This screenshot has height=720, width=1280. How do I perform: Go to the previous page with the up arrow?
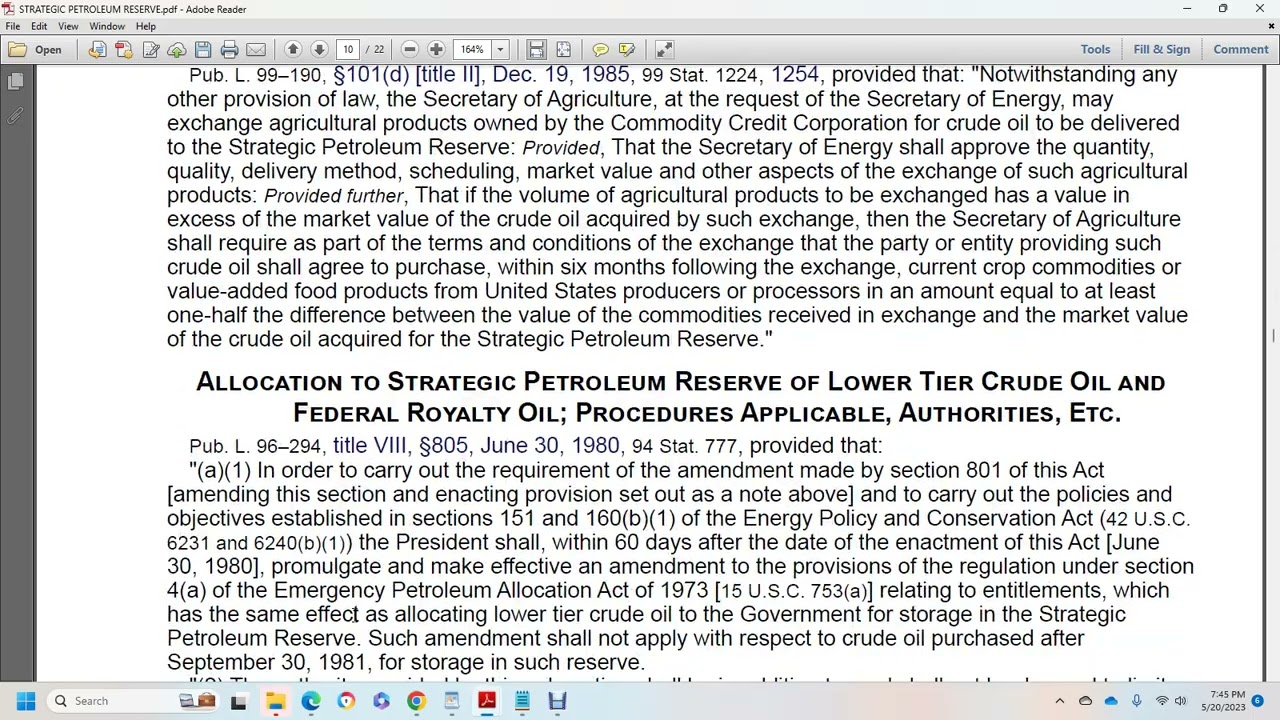coord(293,49)
